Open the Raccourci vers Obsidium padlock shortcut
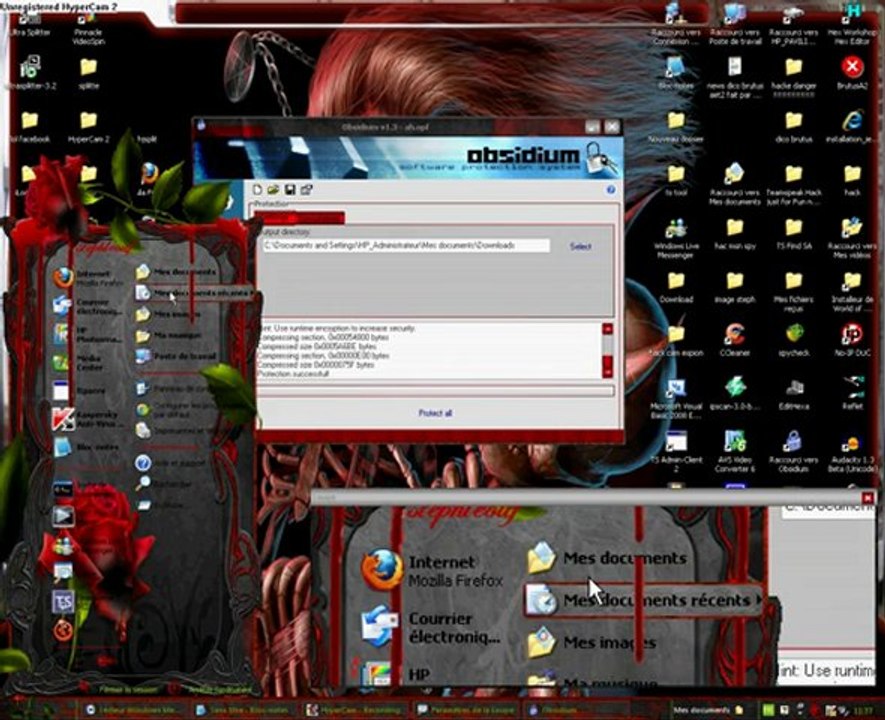Screen dimensions: 885x720 pyautogui.click(x=794, y=451)
